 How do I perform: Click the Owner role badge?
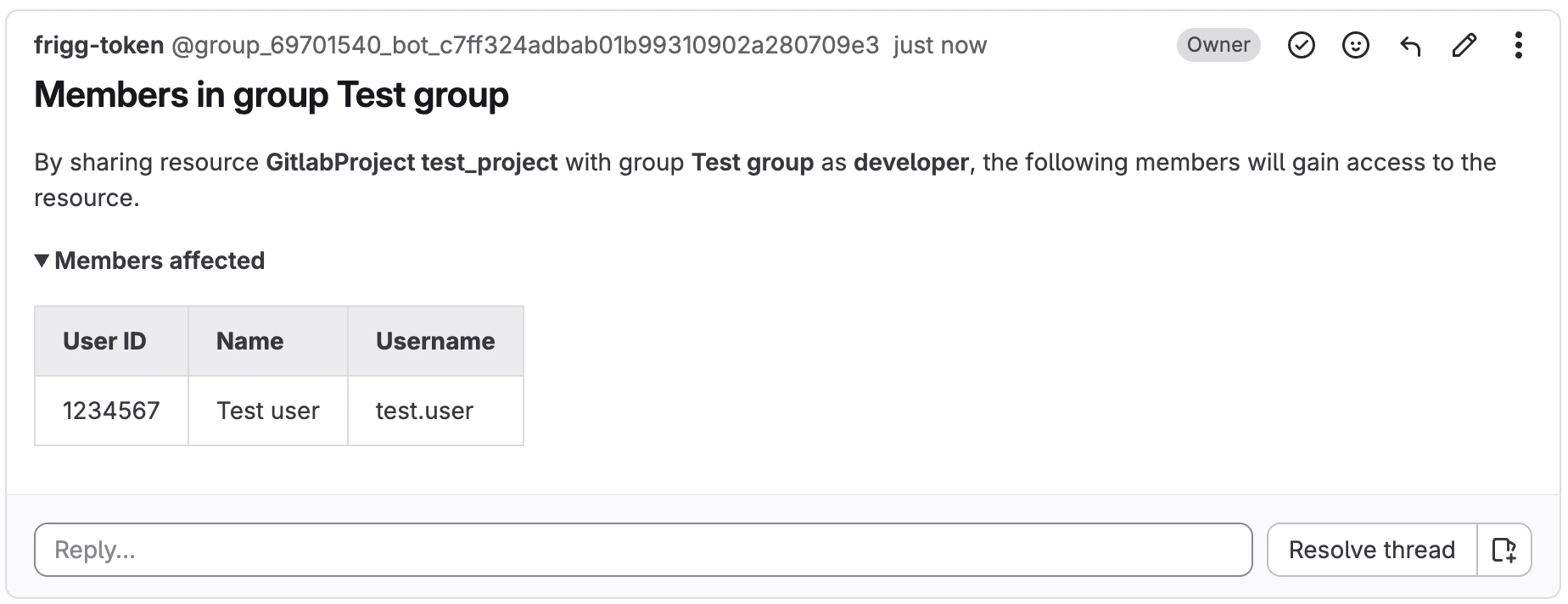pyautogui.click(x=1218, y=45)
